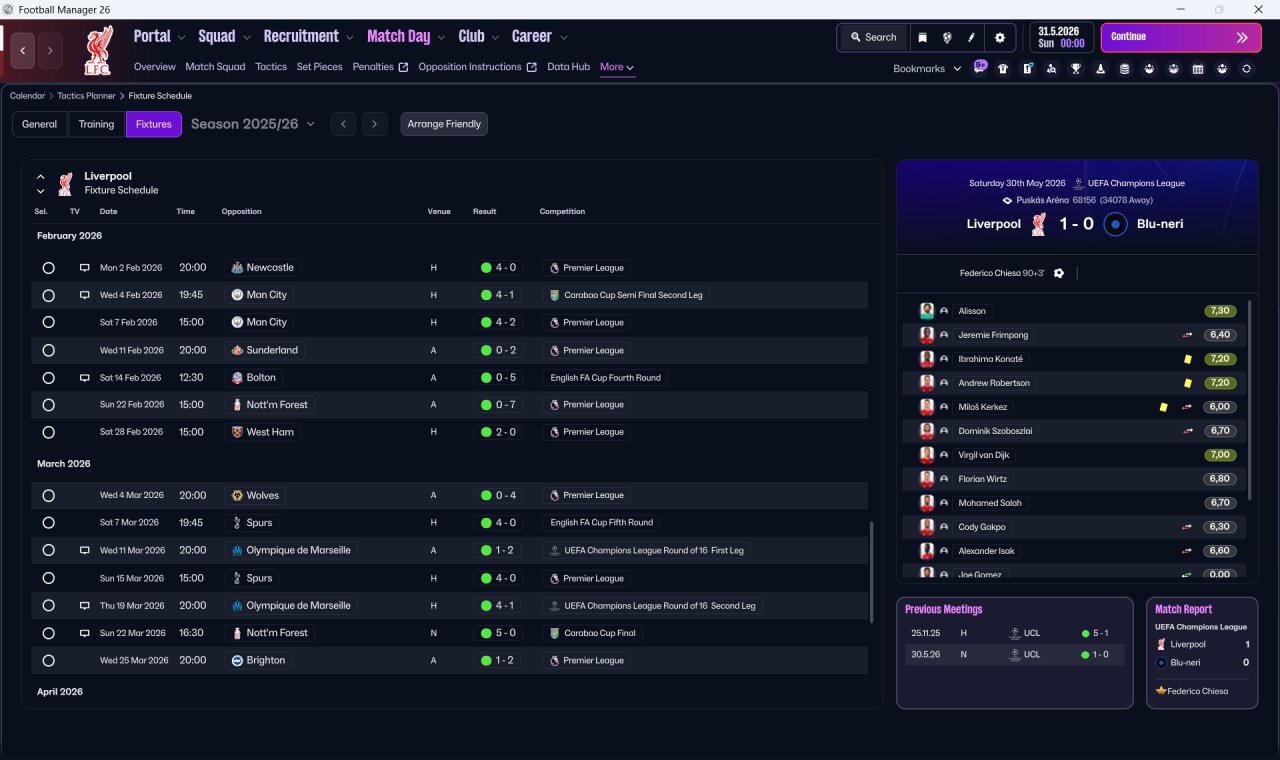Switch to the Training tab
The width and height of the screenshot is (1280, 760).
[x=96, y=124]
